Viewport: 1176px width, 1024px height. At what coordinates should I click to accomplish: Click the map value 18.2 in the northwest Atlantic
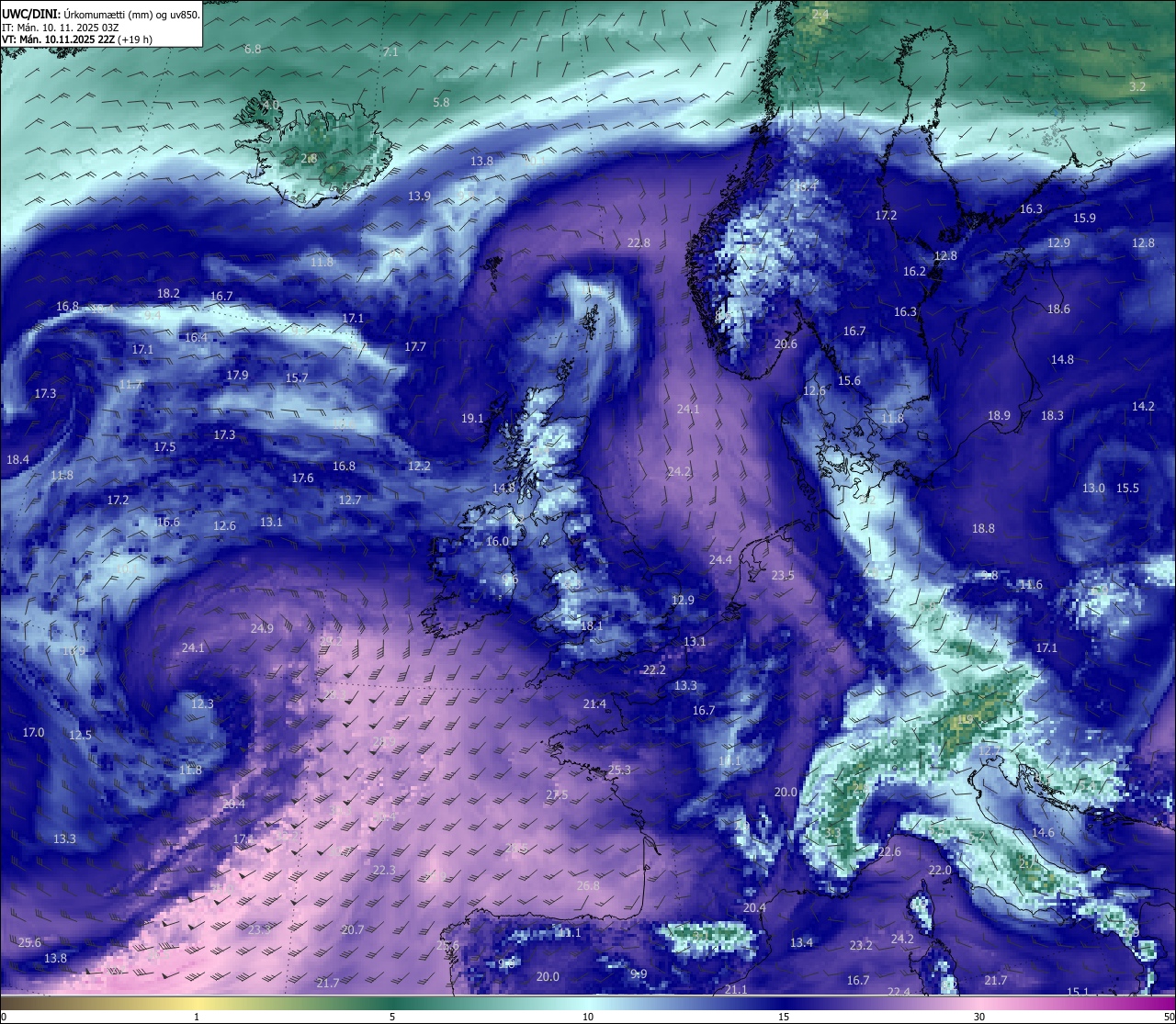[168, 294]
